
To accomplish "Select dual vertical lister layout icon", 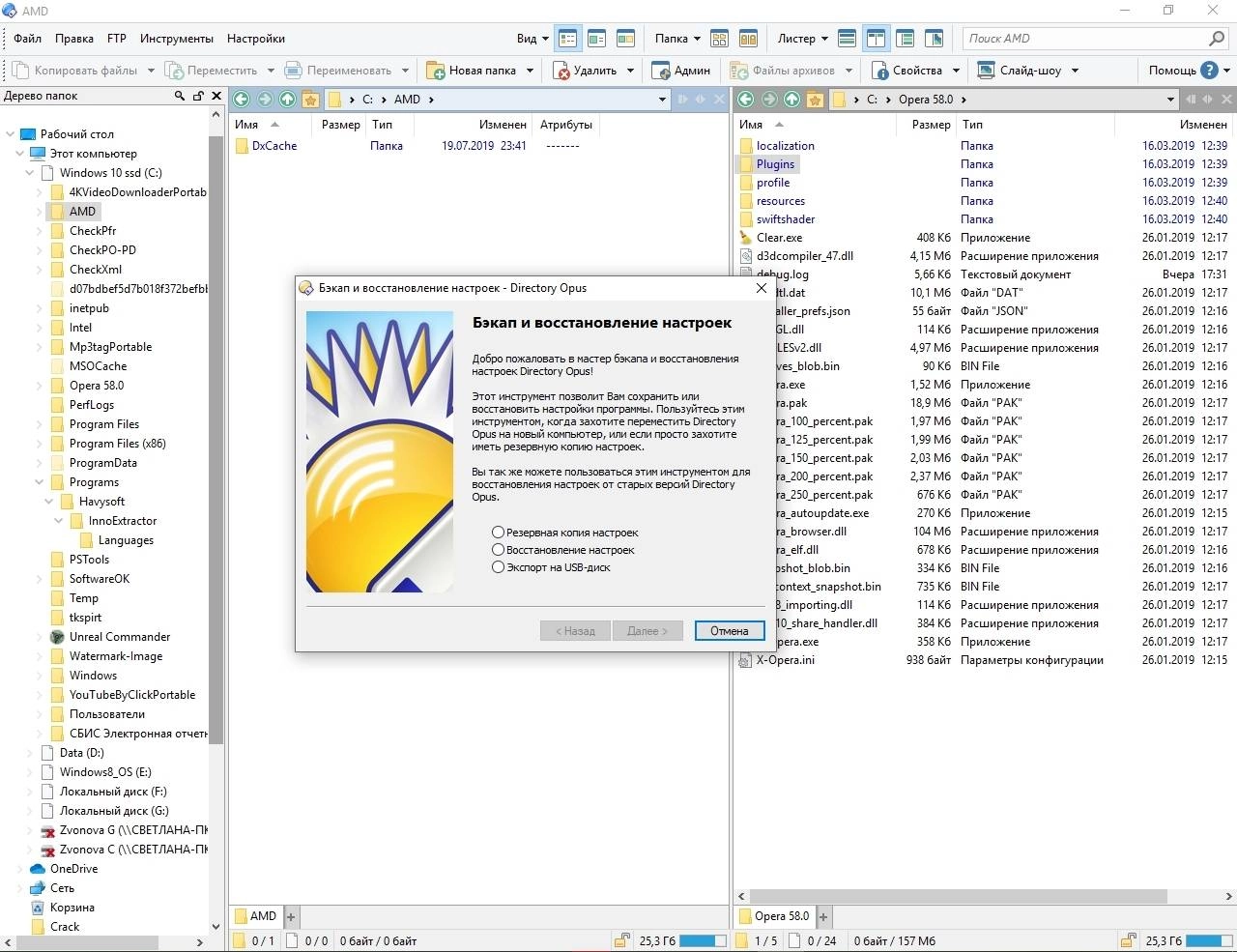I will pos(877,39).
